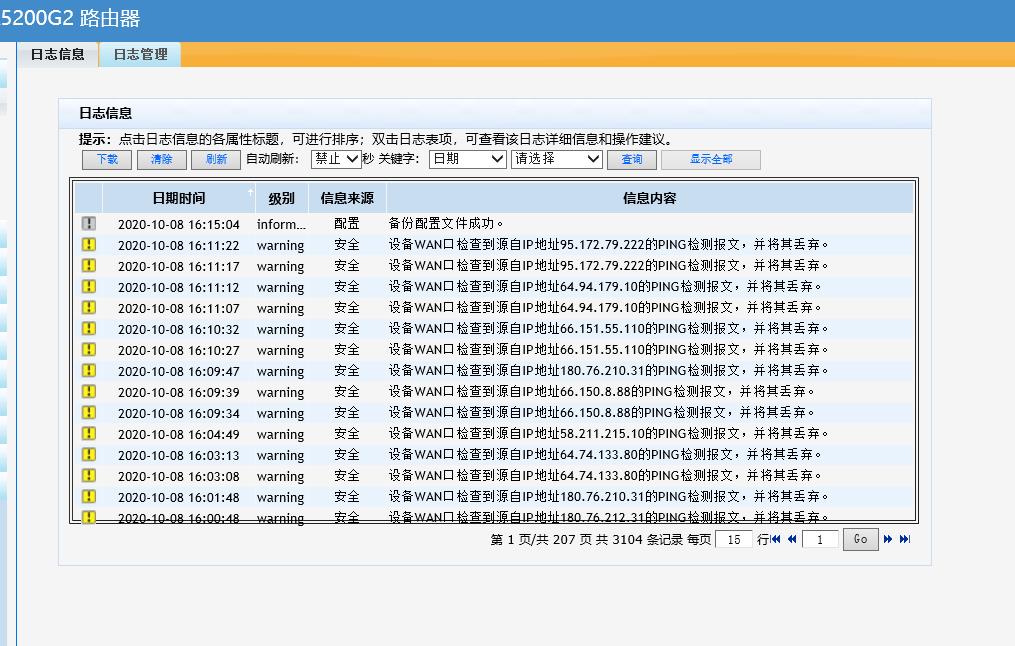
Task: Select timestamp 2020-10-08 16:03:08
Action: click(x=179, y=476)
